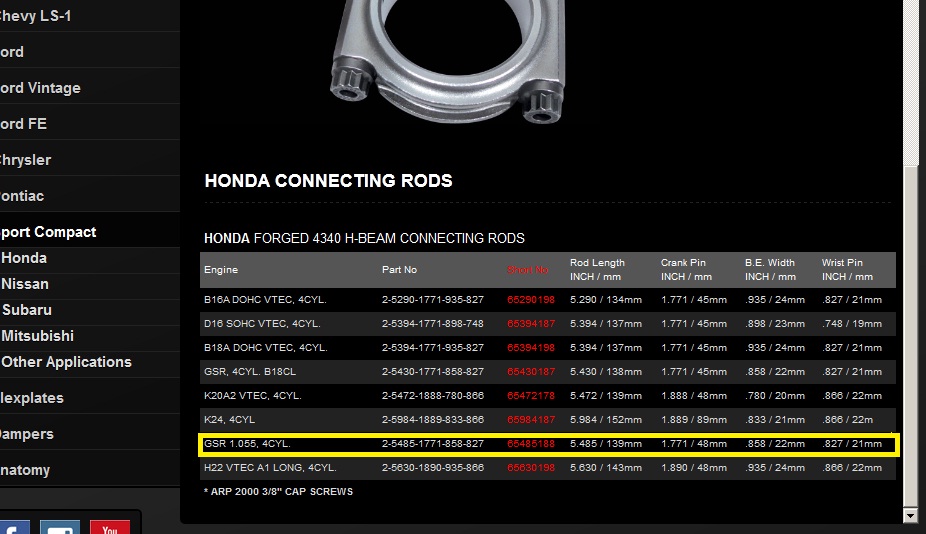Open the Ford FE sidebar link

[24, 124]
